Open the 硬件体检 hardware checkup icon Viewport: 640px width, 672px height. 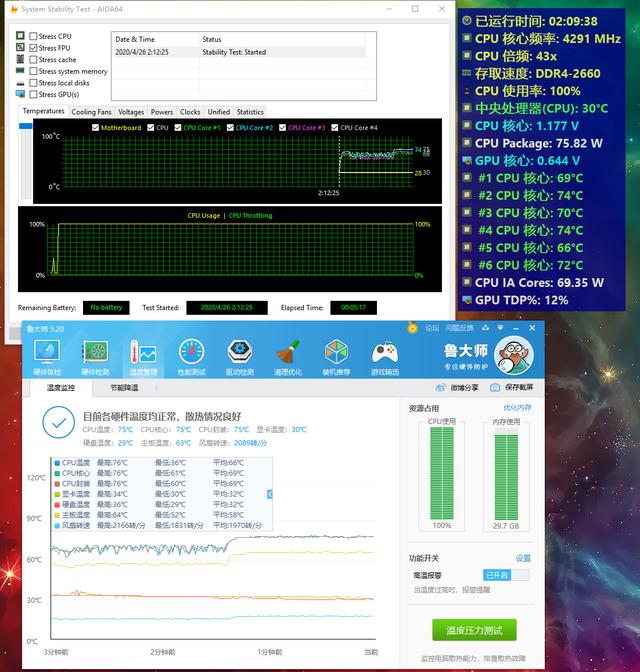coord(47,354)
